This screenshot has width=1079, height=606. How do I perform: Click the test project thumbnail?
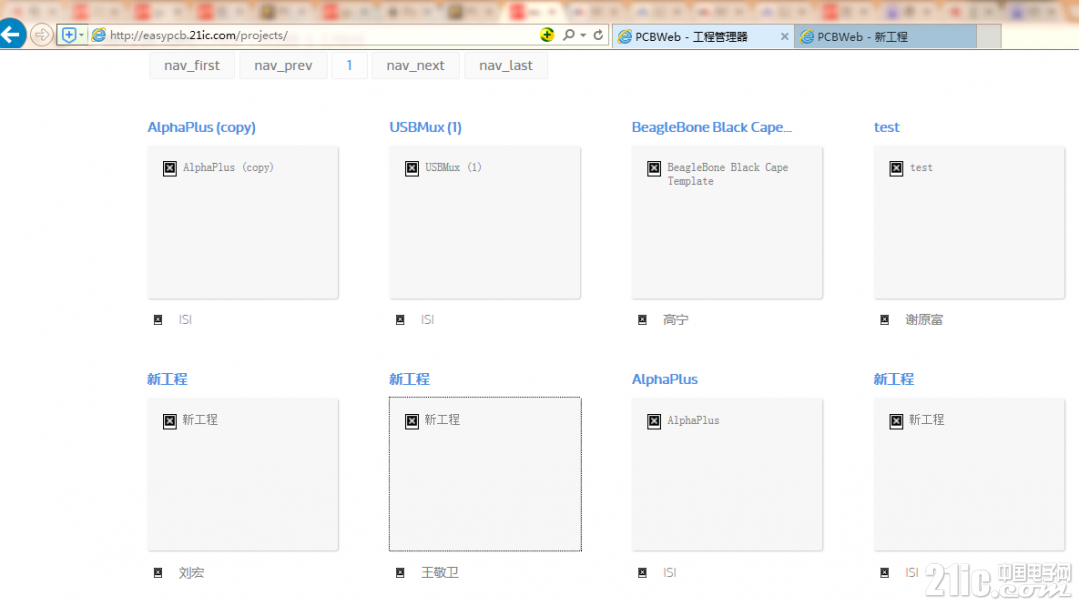(x=970, y=222)
